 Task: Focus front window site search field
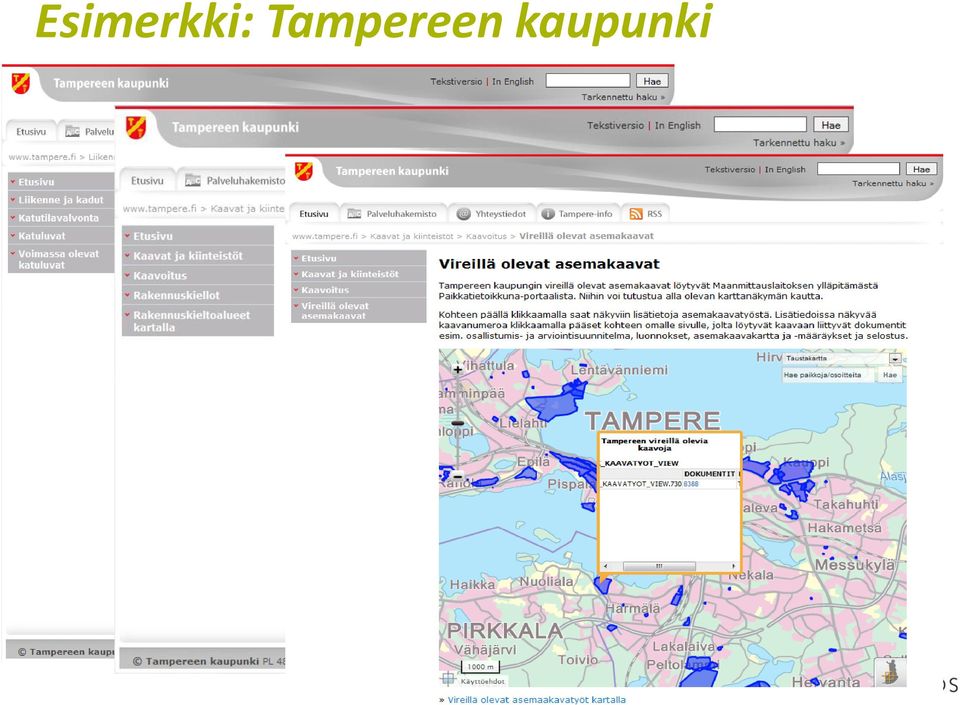tap(858, 169)
